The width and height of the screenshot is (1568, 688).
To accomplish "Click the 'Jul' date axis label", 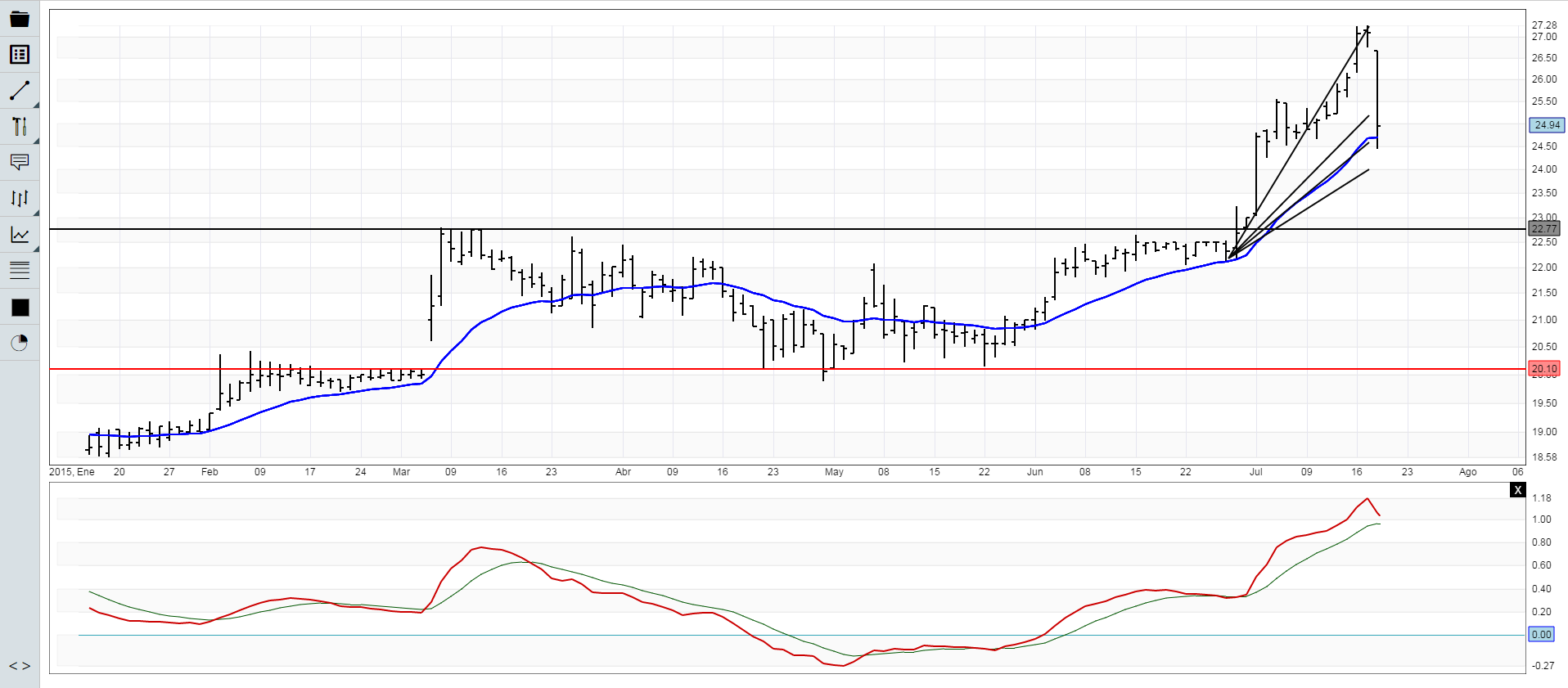I will click(x=1255, y=472).
